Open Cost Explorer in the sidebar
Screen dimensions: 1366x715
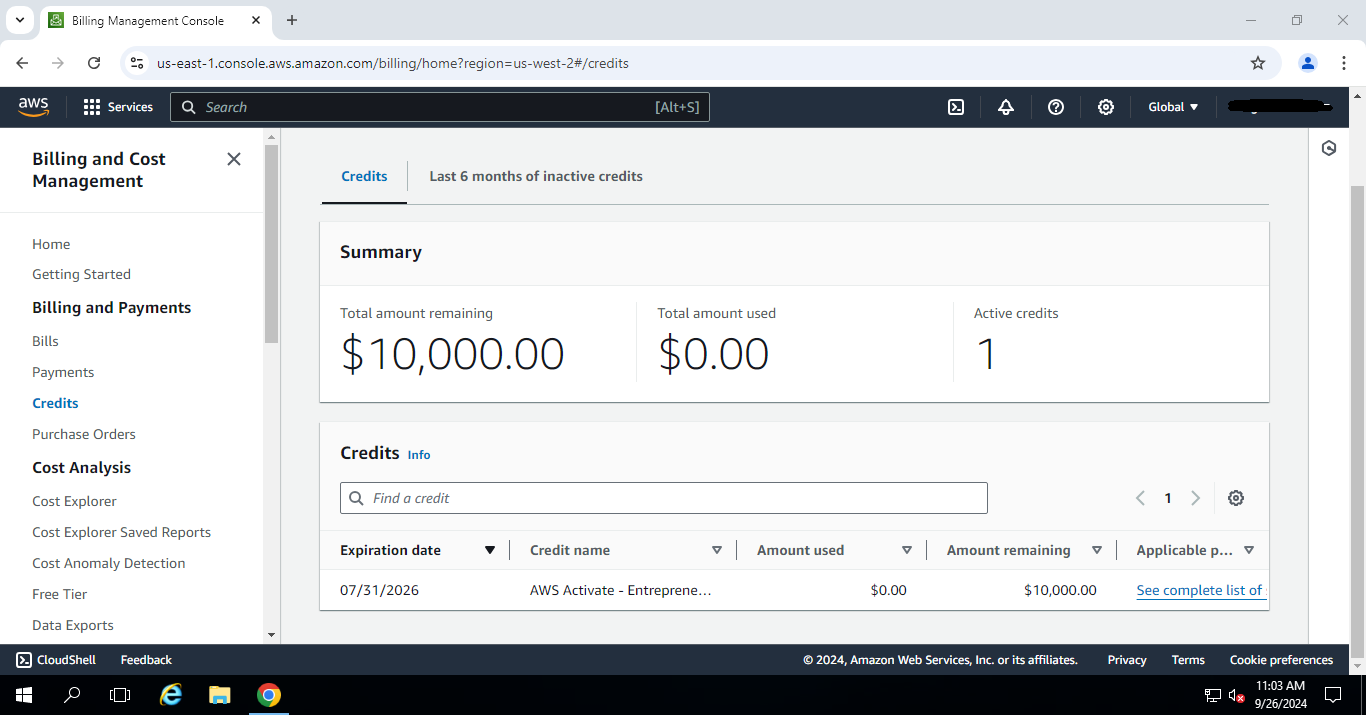click(x=74, y=501)
